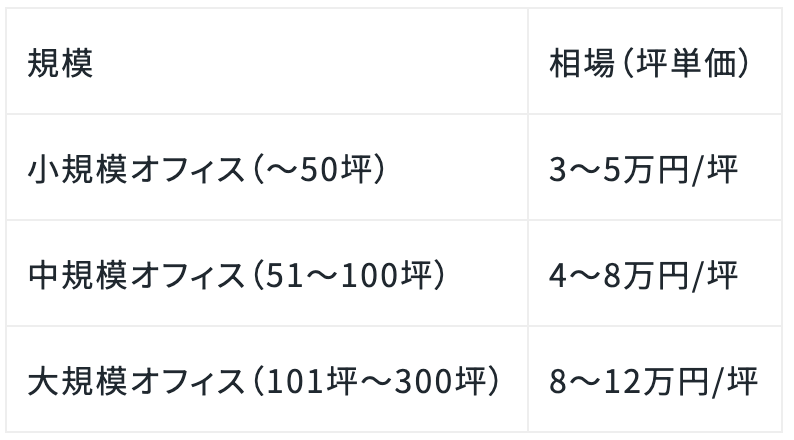
Task: Click the words "小規模オフィス"
Action: coord(134,168)
